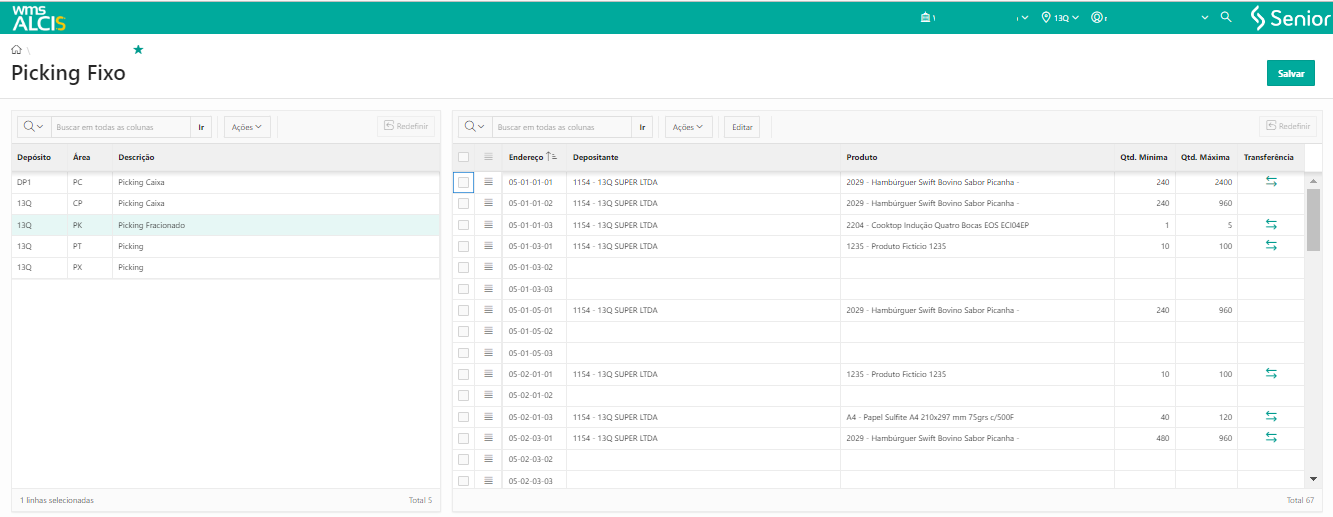
Task: Click the Editar button
Action: [742, 127]
